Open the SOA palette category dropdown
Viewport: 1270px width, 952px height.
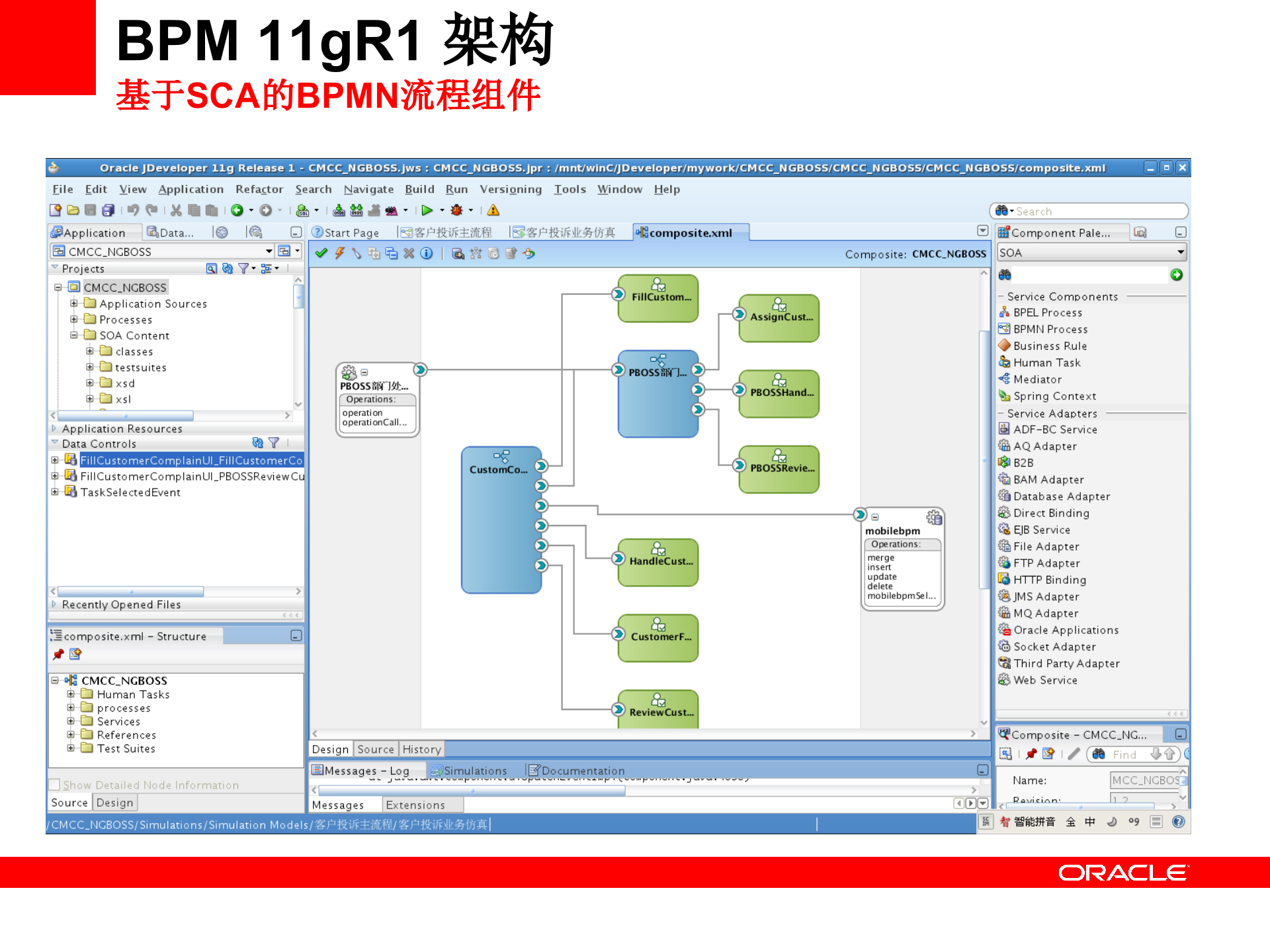[x=1181, y=252]
